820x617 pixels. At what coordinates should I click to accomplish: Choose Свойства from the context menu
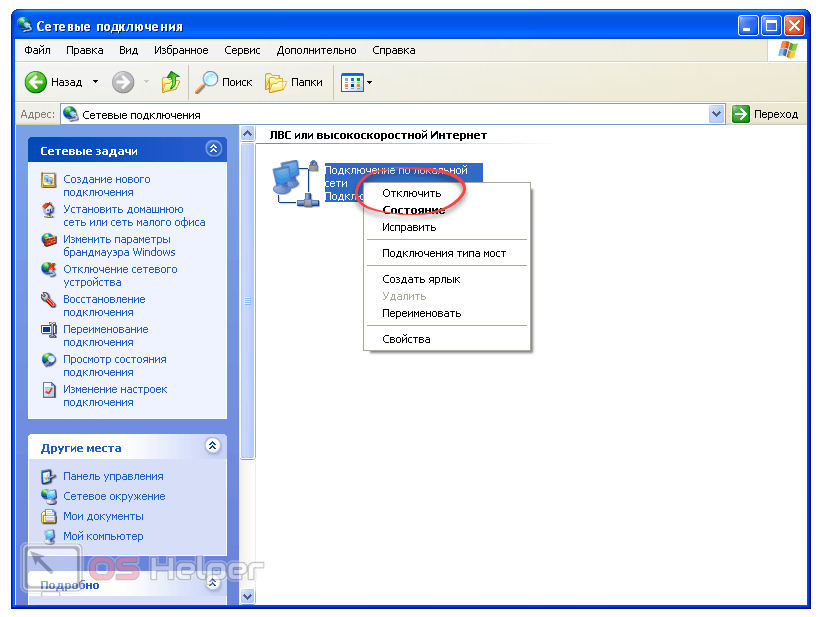(x=406, y=339)
